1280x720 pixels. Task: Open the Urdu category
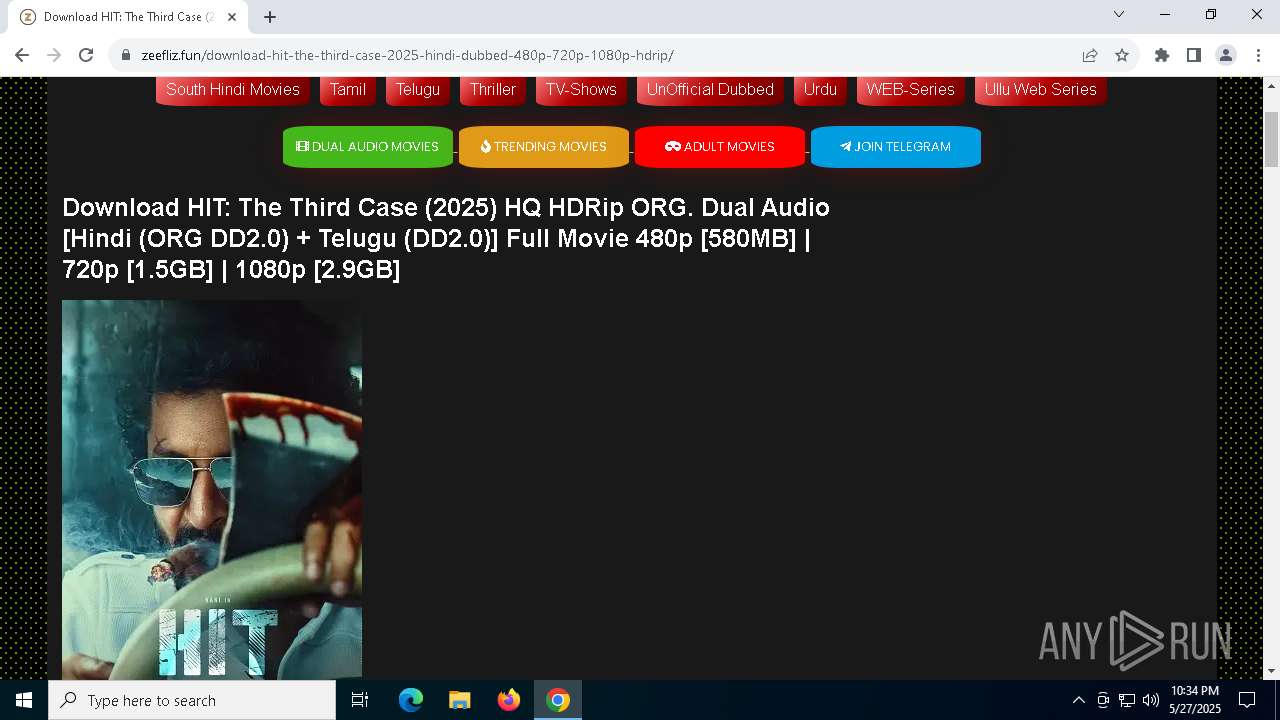820,89
